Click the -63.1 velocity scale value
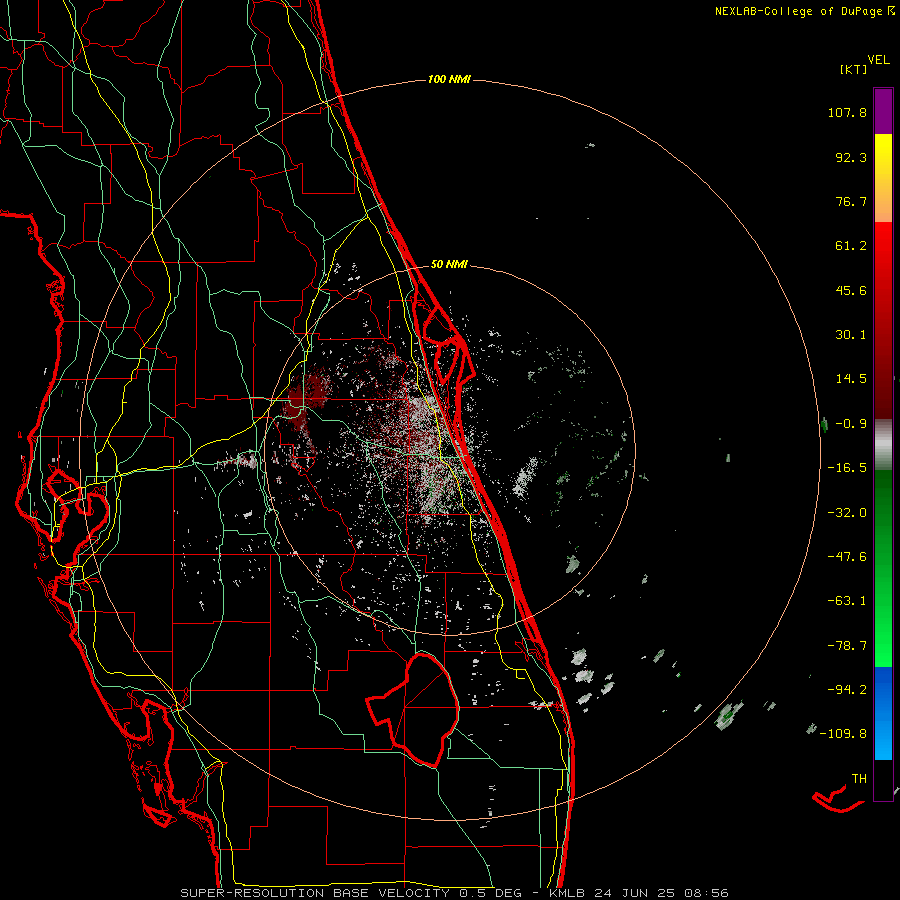 [847, 601]
